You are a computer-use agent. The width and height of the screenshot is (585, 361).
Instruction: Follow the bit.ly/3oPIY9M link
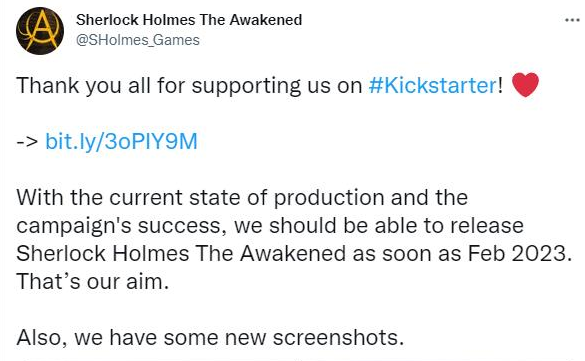coord(121,142)
